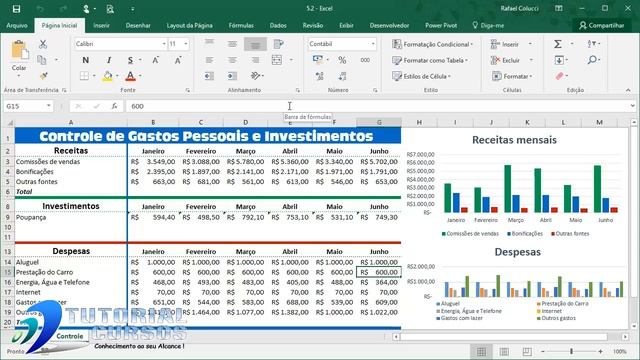
Task: Open the Estilos de Célula gallery
Action: (x=421, y=76)
